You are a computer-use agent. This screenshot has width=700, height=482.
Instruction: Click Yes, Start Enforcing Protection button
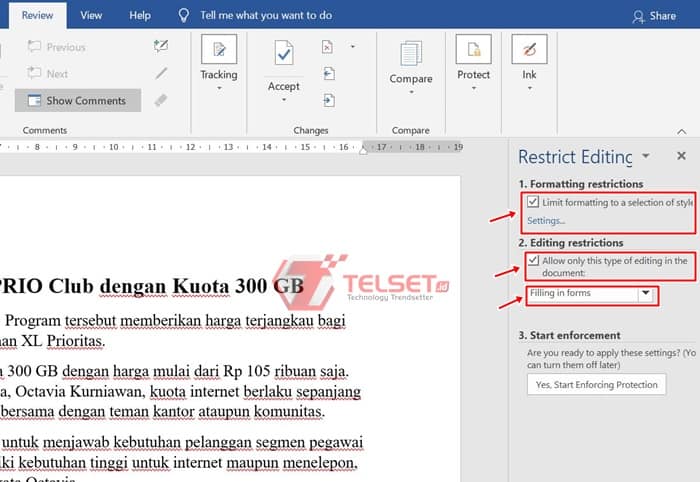(596, 384)
